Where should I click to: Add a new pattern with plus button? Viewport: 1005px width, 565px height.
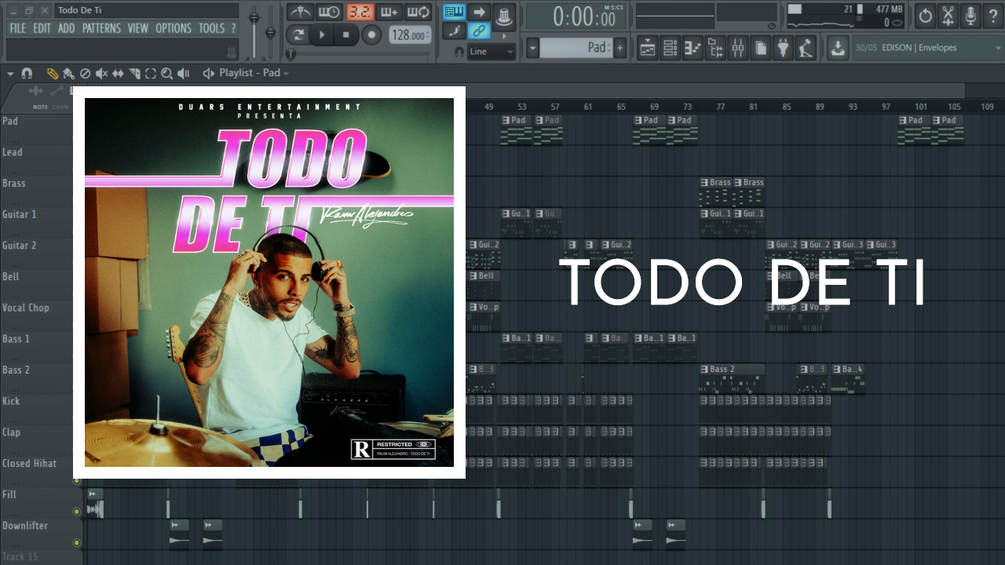coord(620,48)
